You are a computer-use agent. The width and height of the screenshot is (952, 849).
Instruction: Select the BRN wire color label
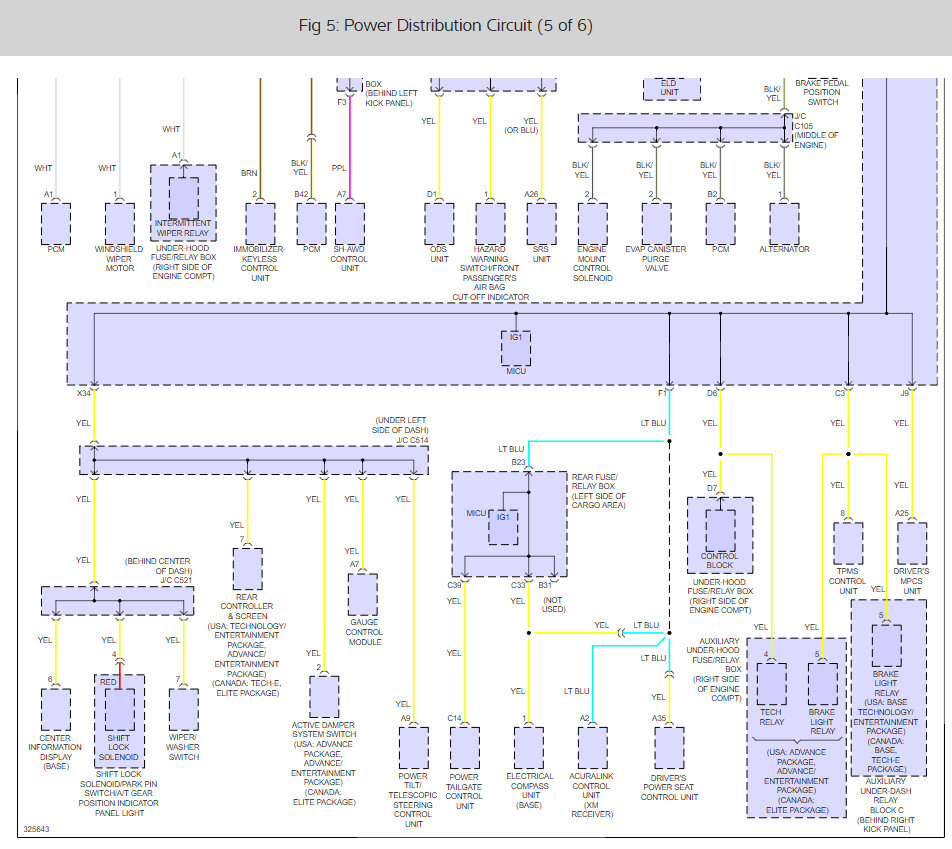(x=249, y=173)
